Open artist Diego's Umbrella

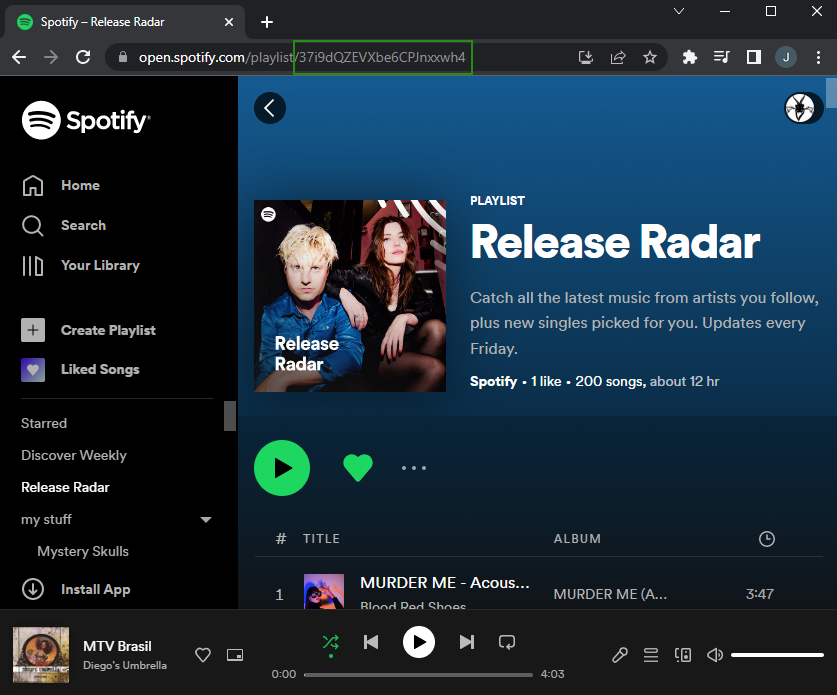(x=125, y=666)
